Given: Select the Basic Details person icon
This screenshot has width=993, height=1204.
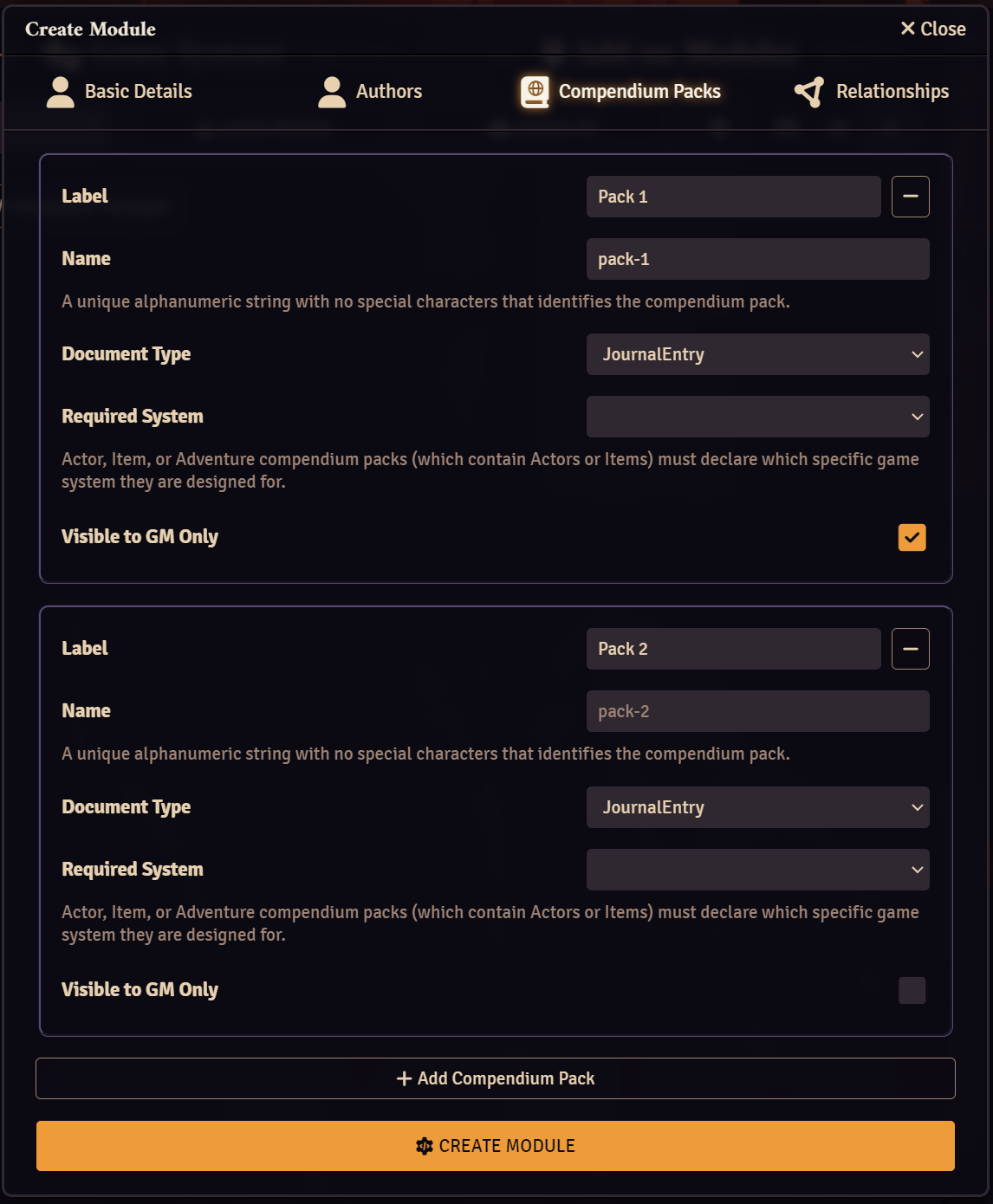Looking at the screenshot, I should point(59,91).
